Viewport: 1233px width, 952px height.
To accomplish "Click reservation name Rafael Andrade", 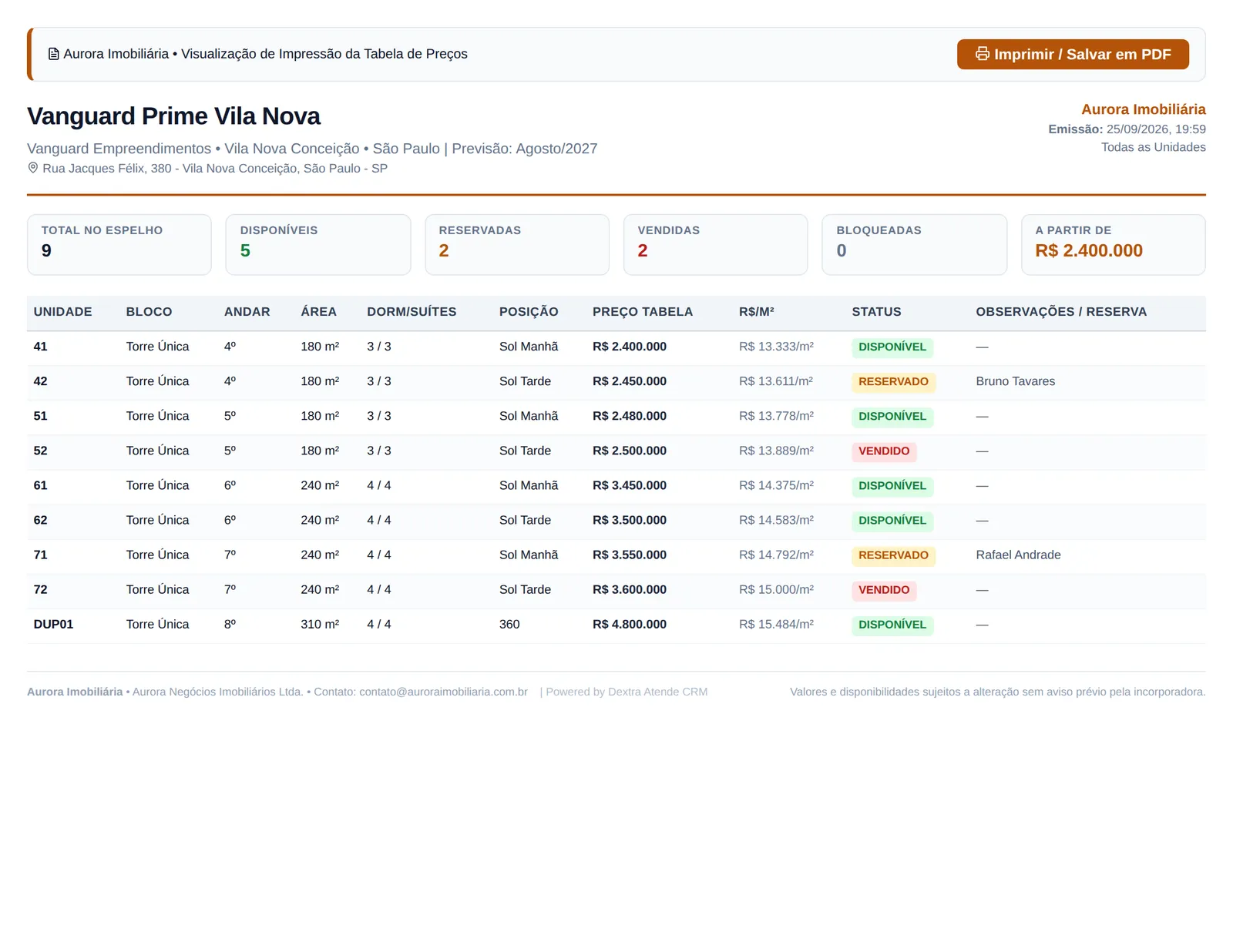I will click(x=1018, y=555).
